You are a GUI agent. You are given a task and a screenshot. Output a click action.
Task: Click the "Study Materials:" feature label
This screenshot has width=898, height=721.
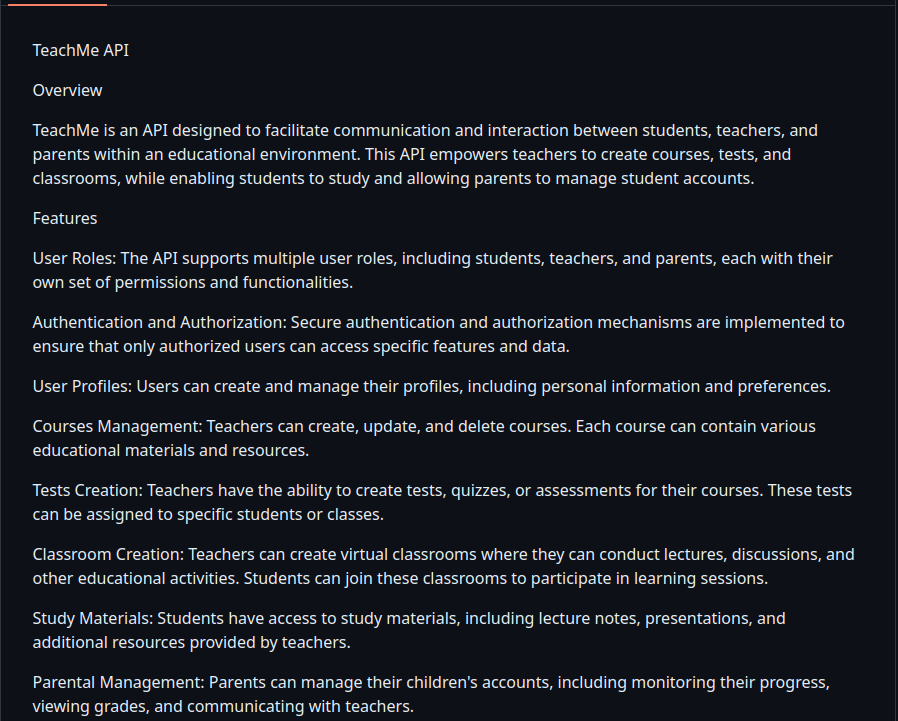pyautogui.click(x=93, y=618)
